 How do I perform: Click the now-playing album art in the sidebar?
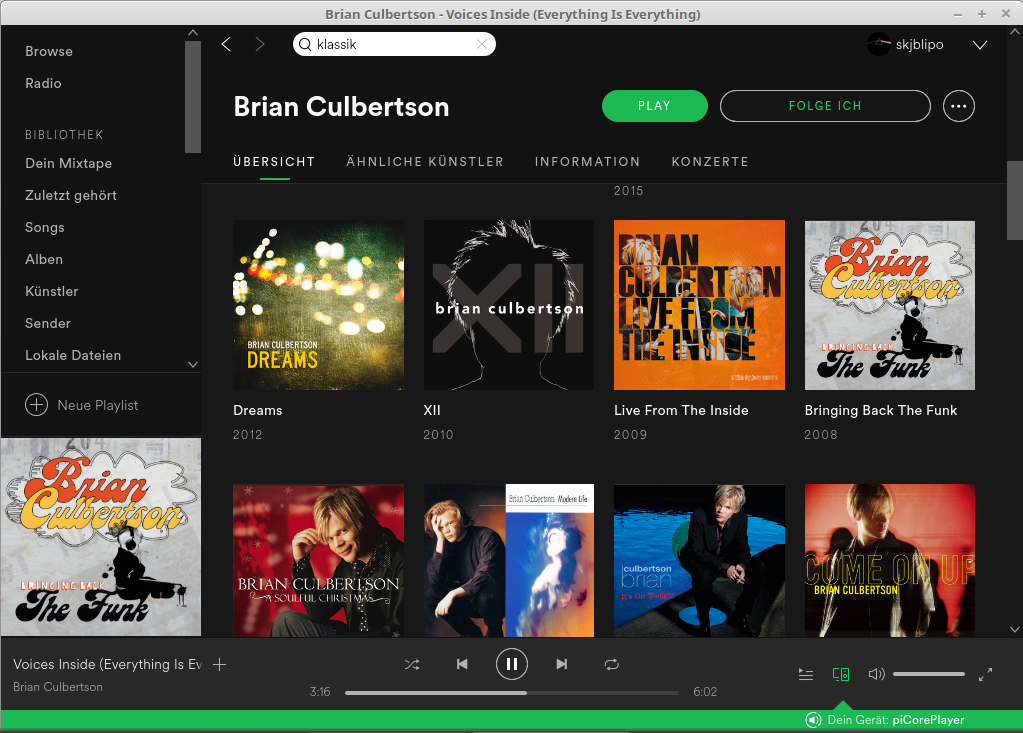(101, 537)
